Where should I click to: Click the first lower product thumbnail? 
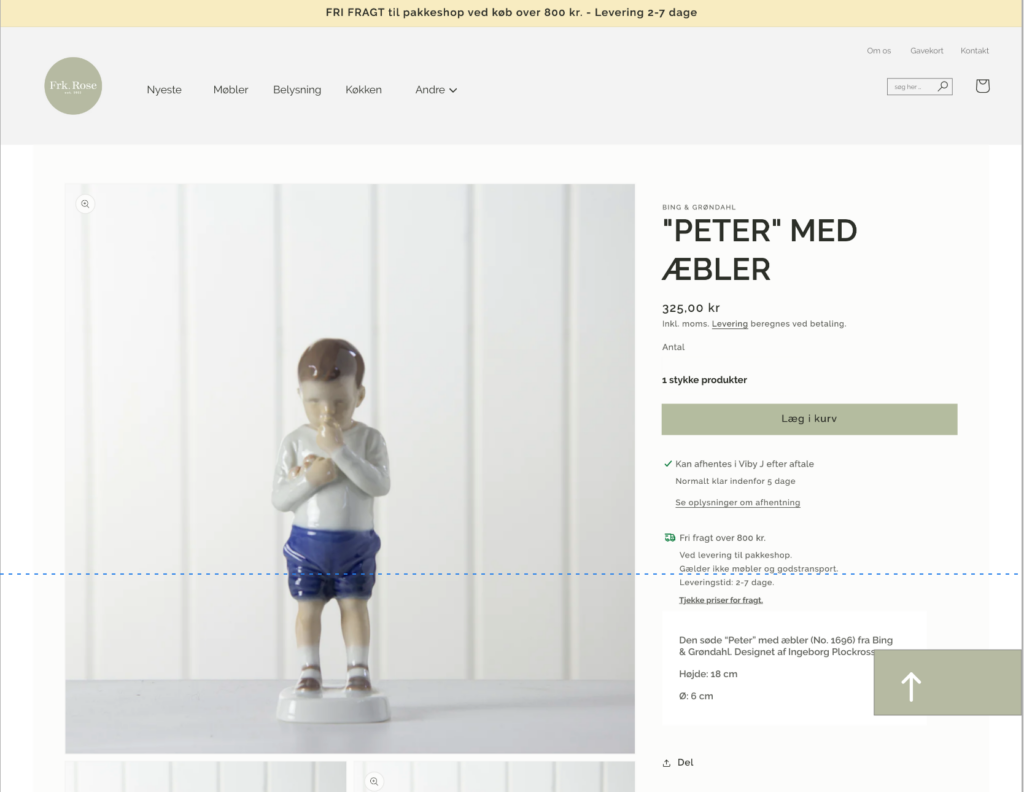205,776
